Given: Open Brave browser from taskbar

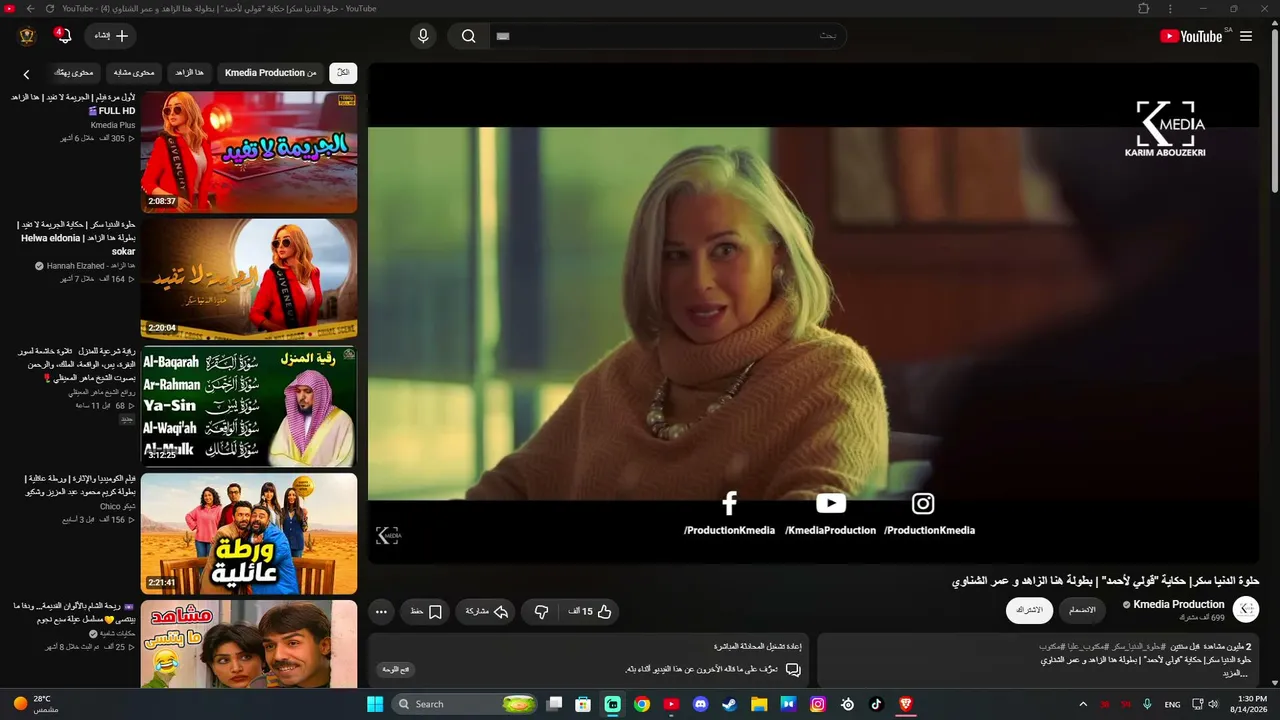Looking at the screenshot, I should 906,704.
